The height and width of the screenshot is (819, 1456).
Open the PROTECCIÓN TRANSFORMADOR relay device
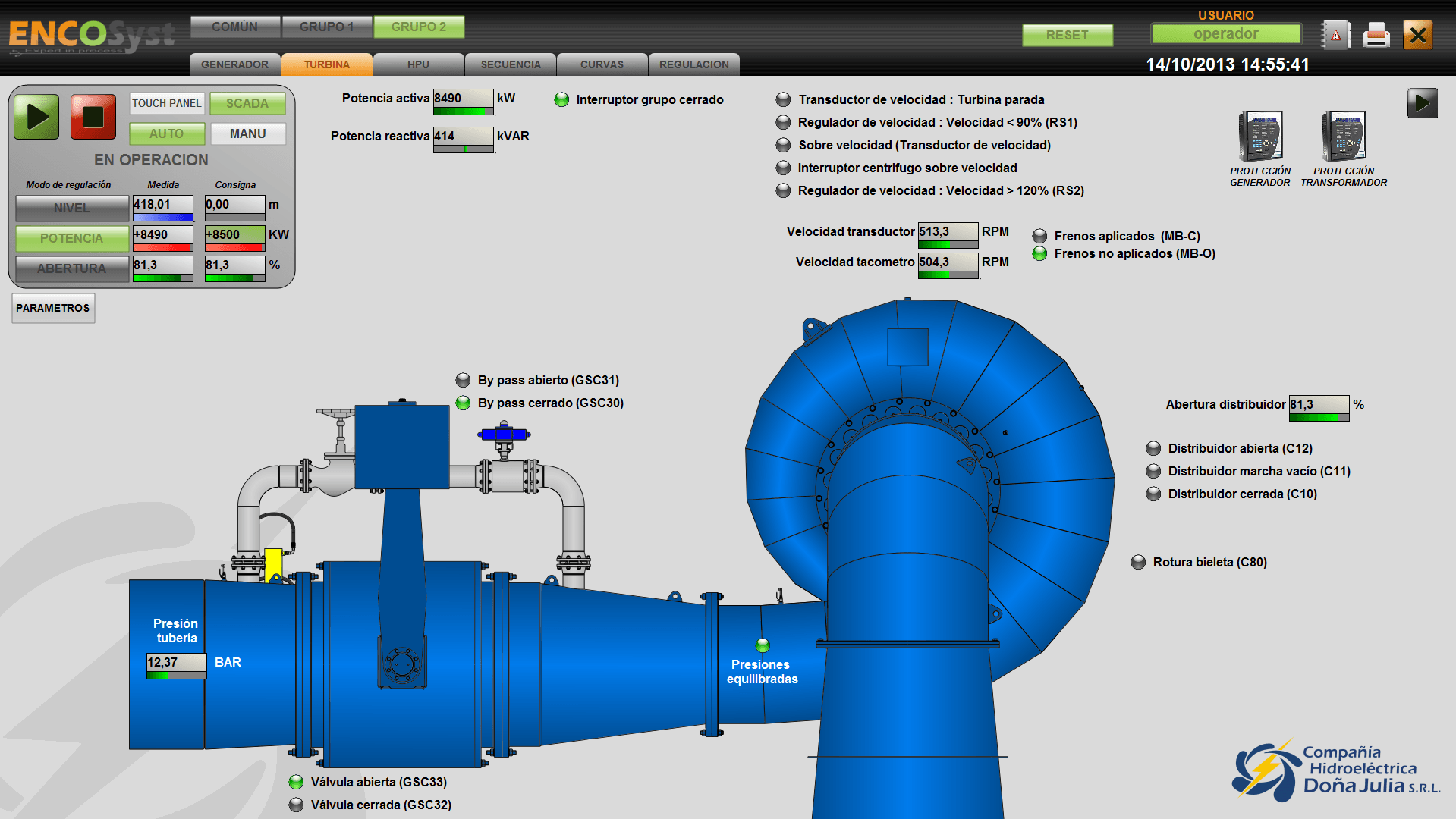click(x=1343, y=136)
